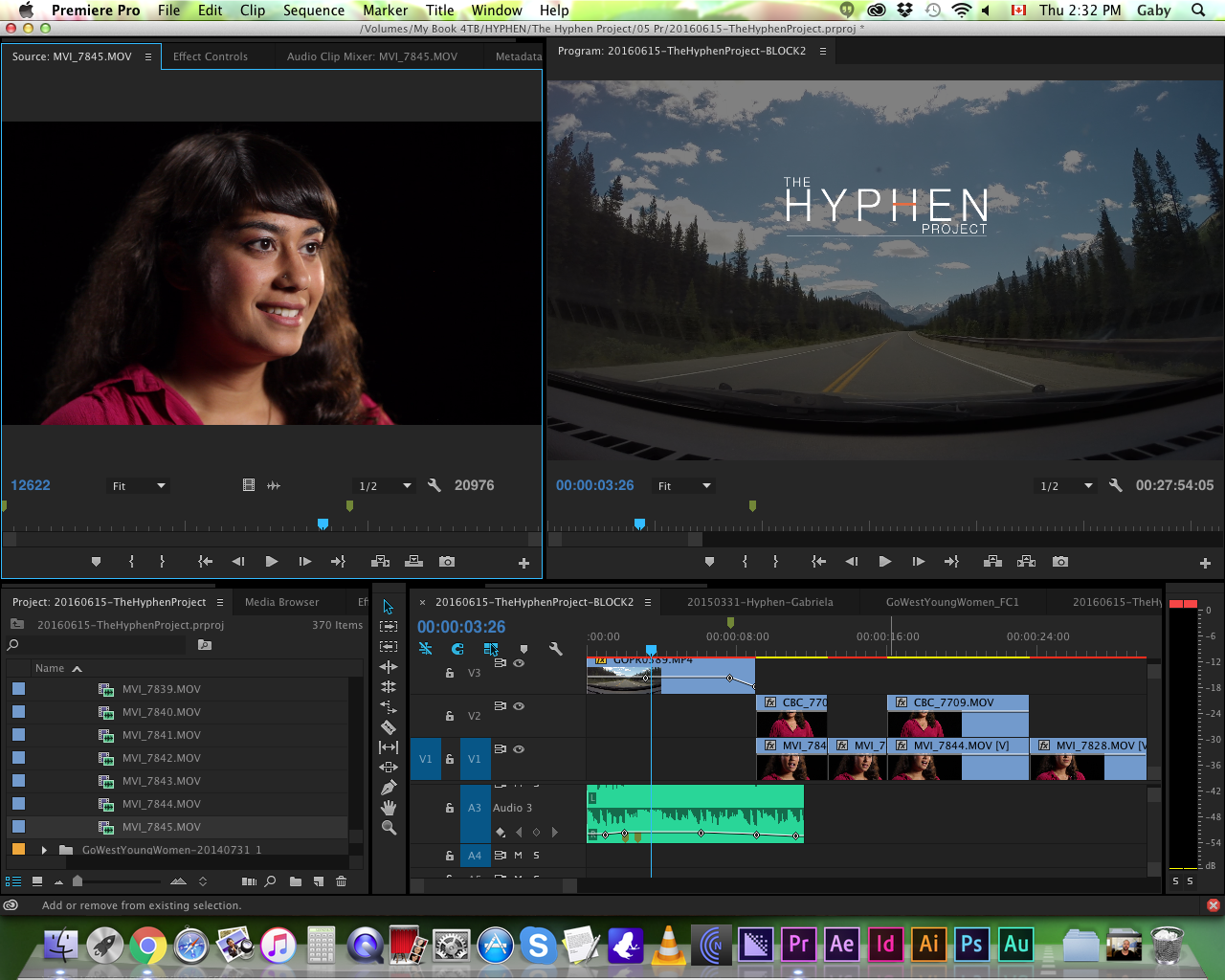The image size is (1225, 980).
Task: Switch to 20150331-Hyphen-Gabriela sequence tab
Action: [760, 602]
